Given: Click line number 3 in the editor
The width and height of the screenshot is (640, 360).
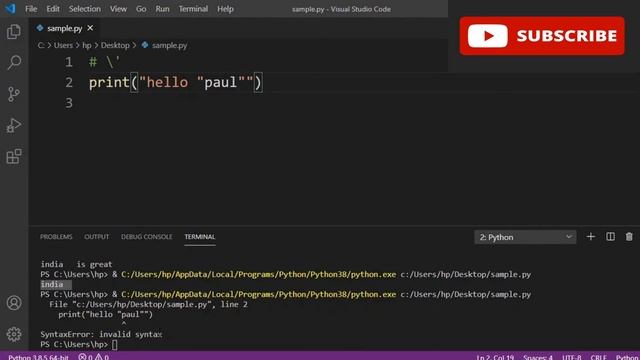Looking at the screenshot, I should 69,103.
